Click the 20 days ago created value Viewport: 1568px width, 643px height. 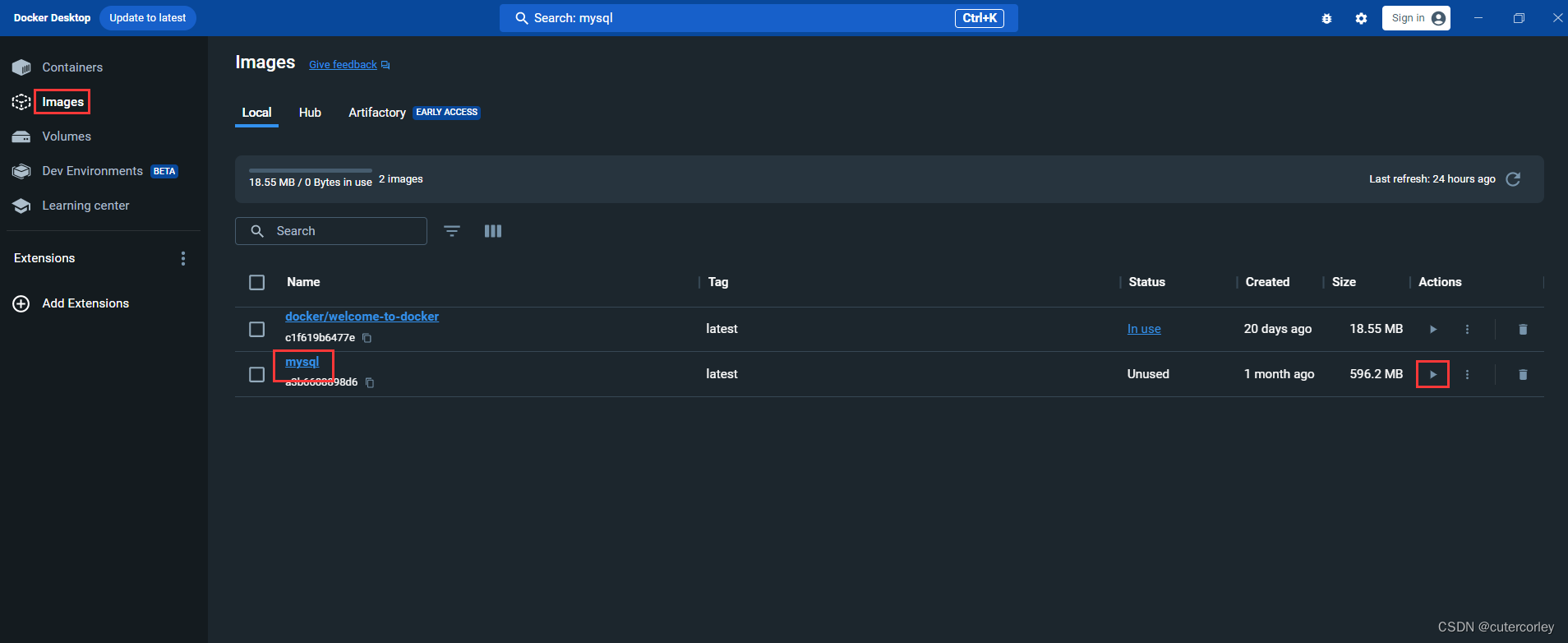[1278, 329]
